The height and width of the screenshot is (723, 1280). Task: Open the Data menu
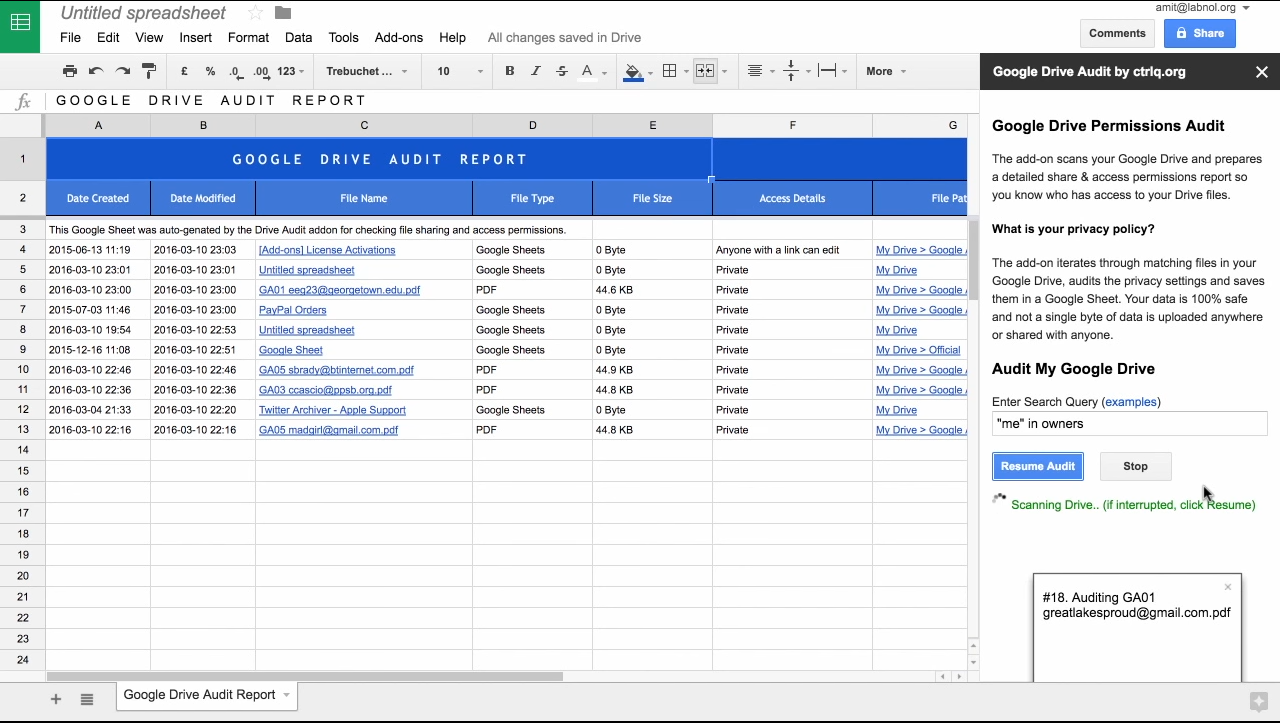[298, 37]
